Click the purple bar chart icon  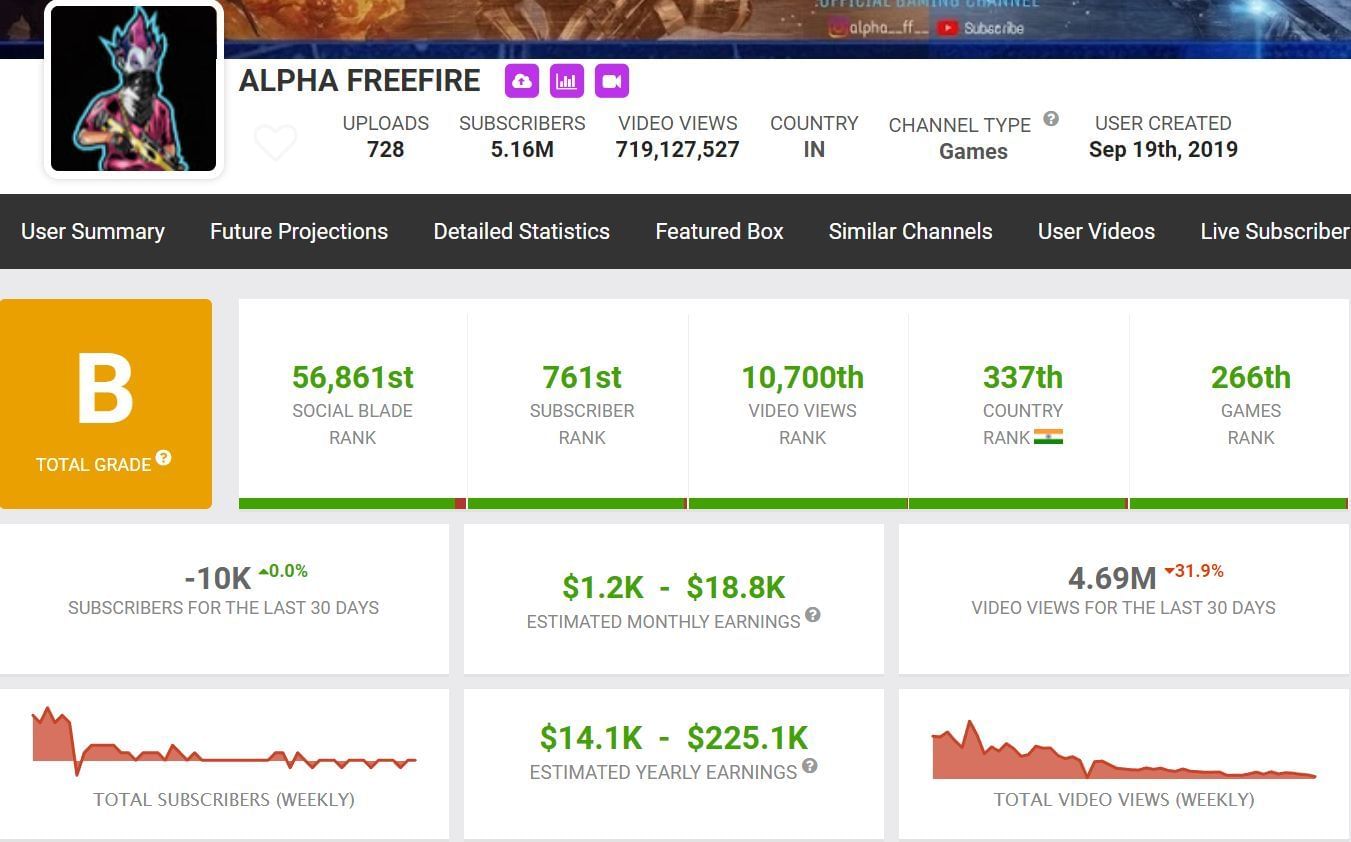coord(567,81)
